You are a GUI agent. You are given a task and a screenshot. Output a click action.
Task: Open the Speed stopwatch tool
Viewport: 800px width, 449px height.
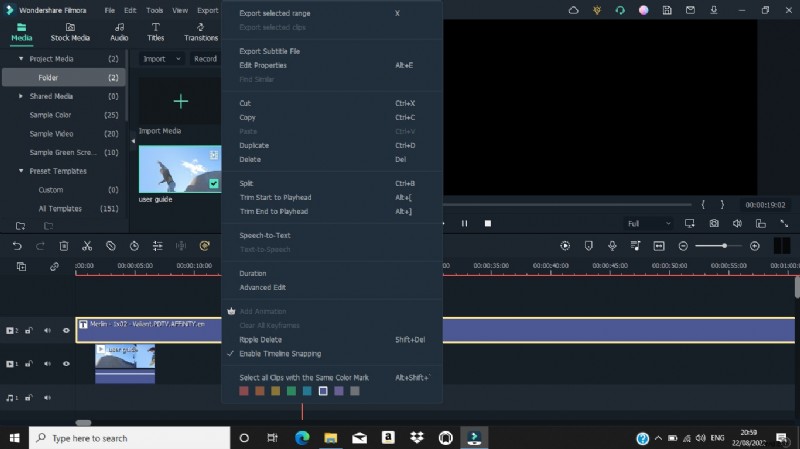134,246
